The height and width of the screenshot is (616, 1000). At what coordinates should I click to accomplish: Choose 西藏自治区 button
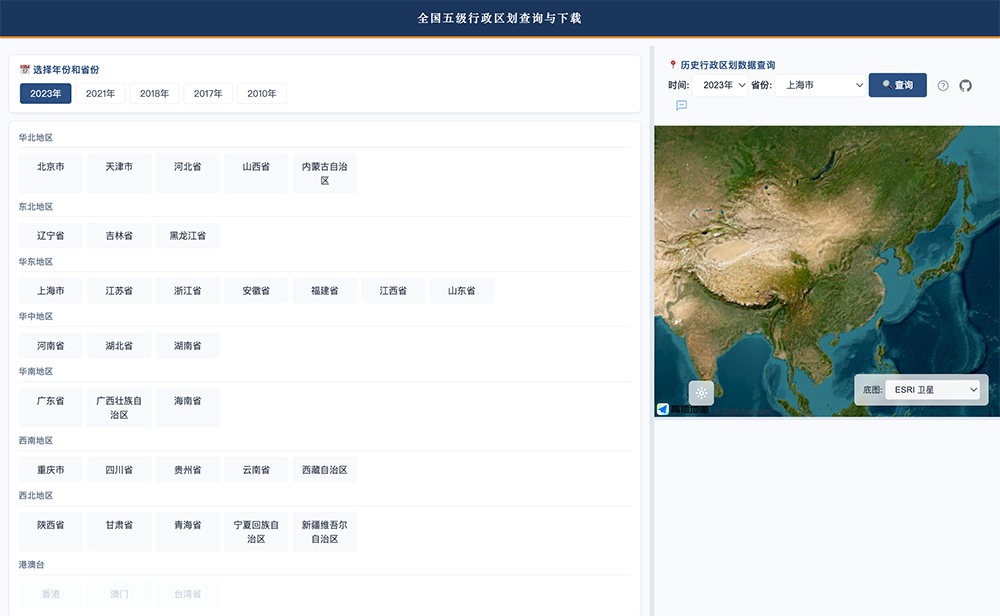tap(325, 470)
